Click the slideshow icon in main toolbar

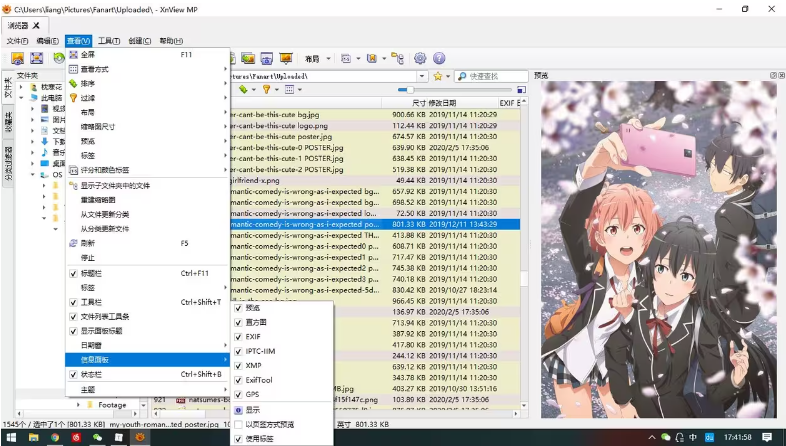click(x=286, y=59)
